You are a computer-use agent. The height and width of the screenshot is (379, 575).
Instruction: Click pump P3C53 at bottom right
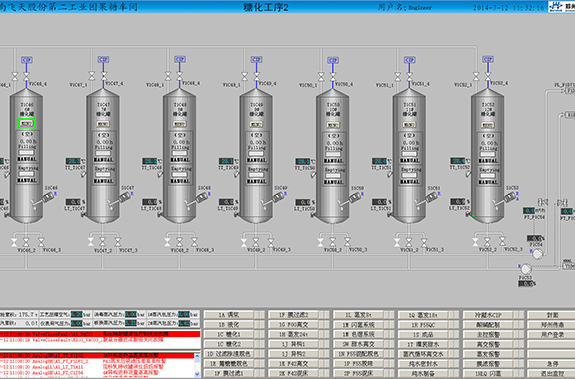coord(526,269)
